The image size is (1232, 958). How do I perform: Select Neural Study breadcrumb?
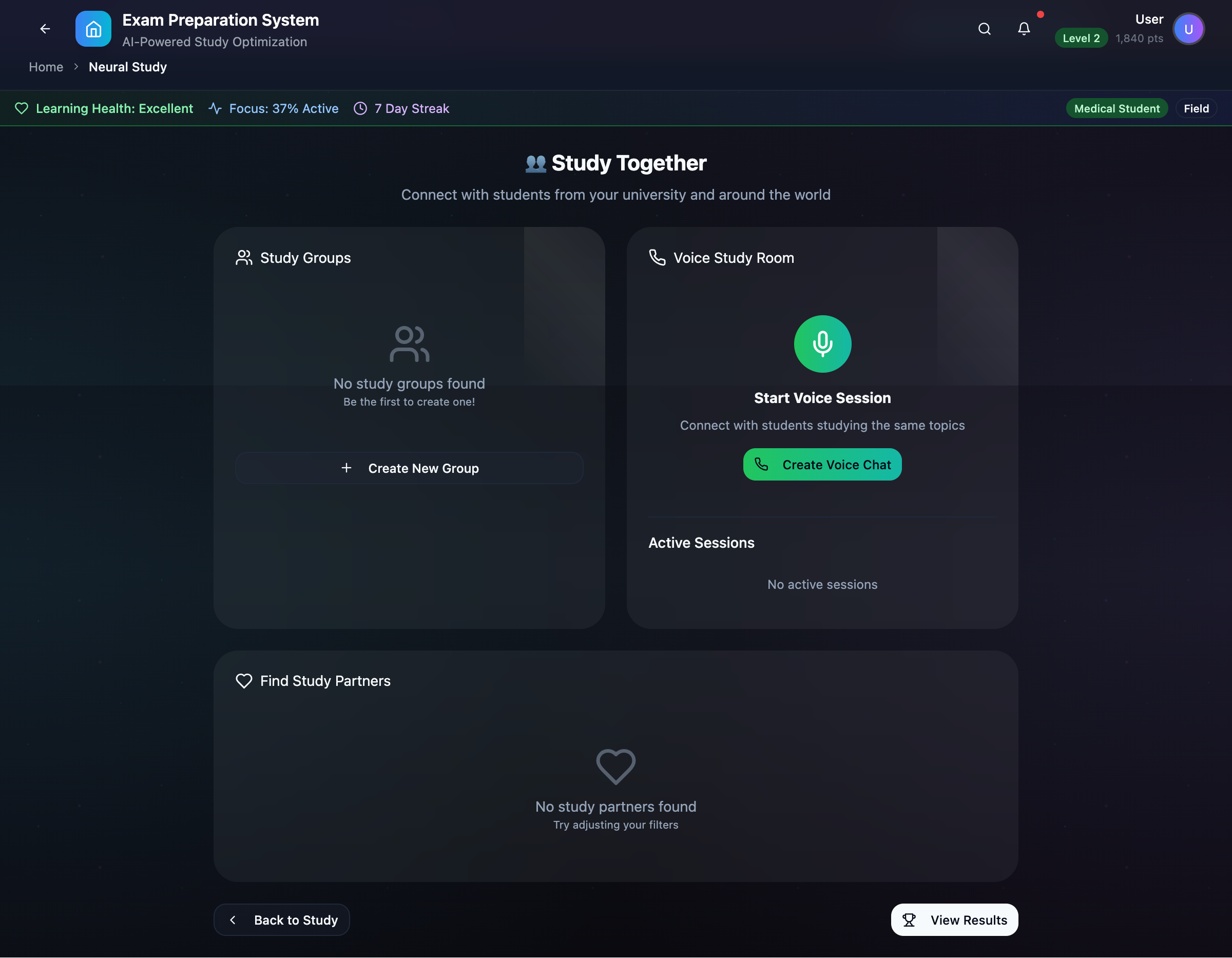click(127, 67)
